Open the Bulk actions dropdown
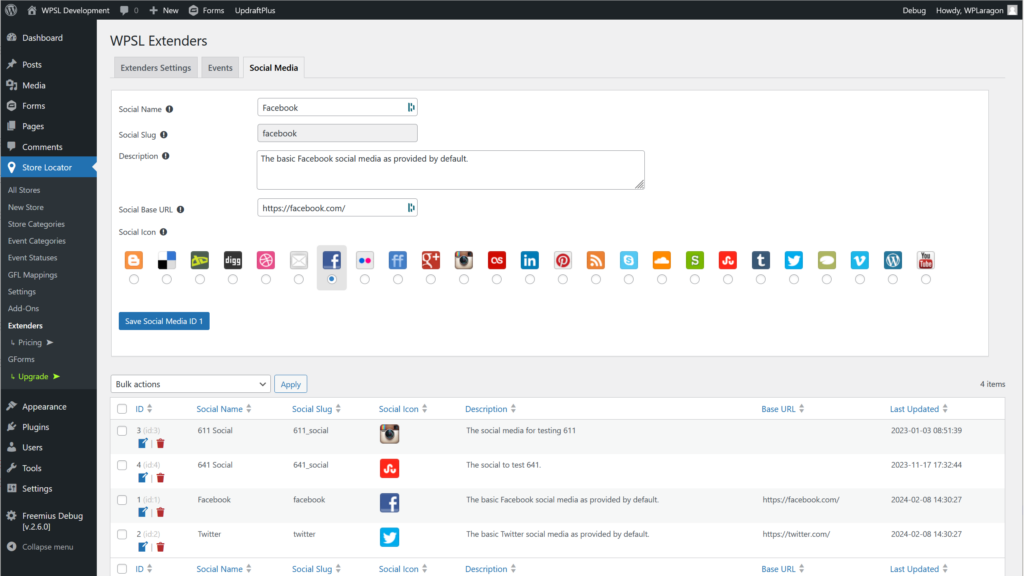The width and height of the screenshot is (1024, 576). click(190, 384)
